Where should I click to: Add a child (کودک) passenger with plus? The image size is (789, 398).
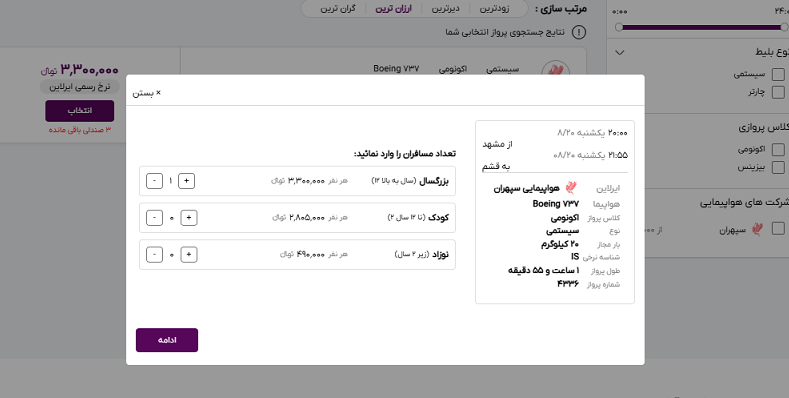coord(189,217)
